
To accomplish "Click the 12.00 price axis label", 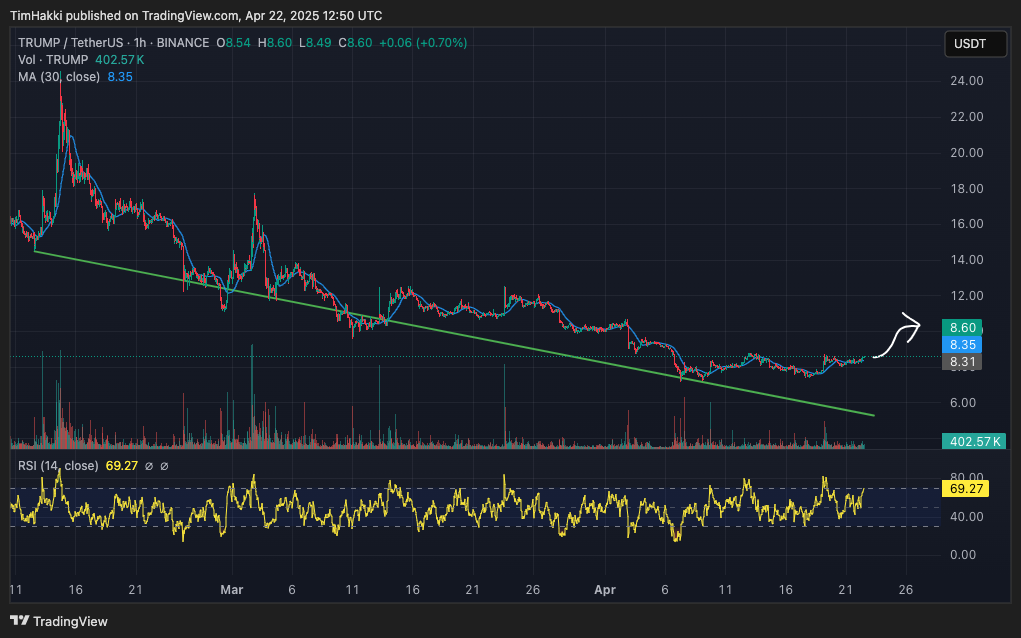I will click(967, 295).
